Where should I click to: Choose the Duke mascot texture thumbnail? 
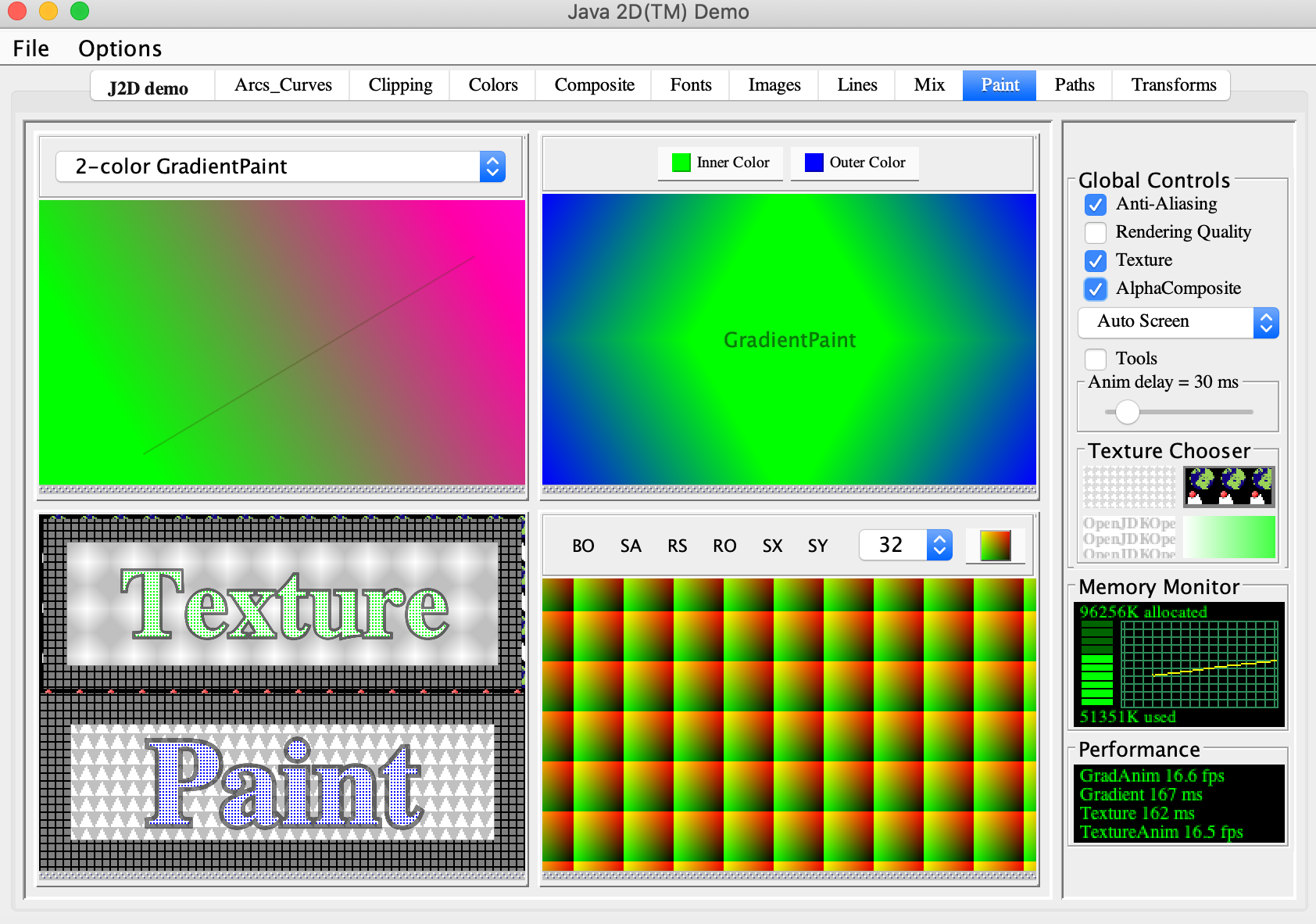[1229, 487]
